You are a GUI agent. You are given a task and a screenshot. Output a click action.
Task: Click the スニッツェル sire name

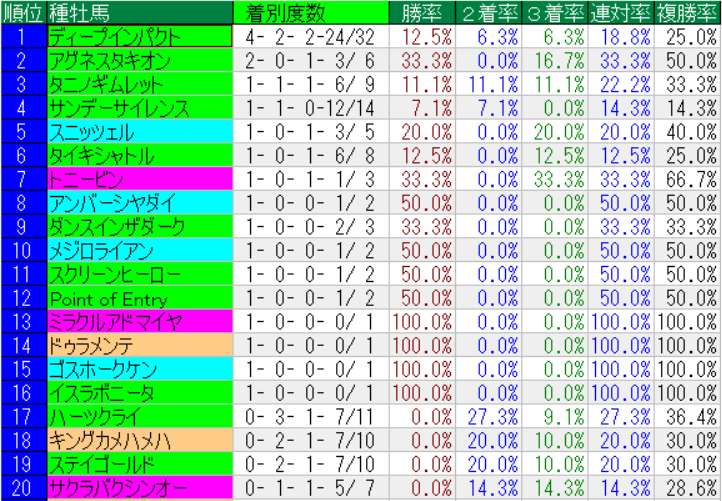[x=140, y=132]
